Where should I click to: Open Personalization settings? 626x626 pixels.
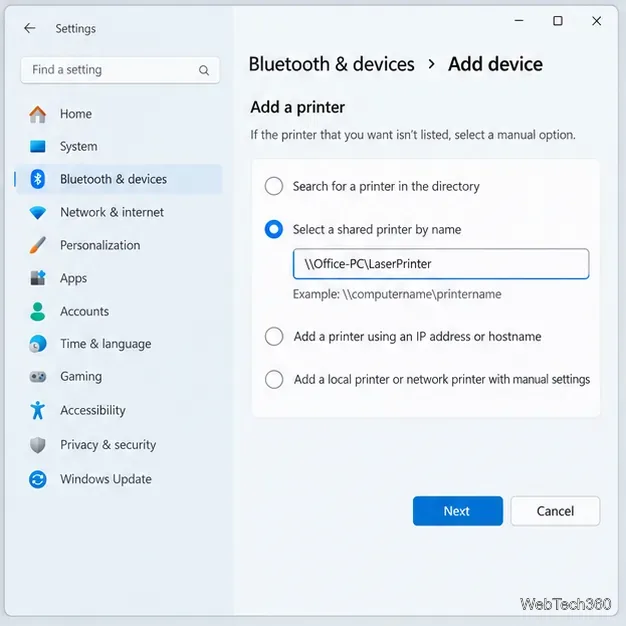point(100,245)
